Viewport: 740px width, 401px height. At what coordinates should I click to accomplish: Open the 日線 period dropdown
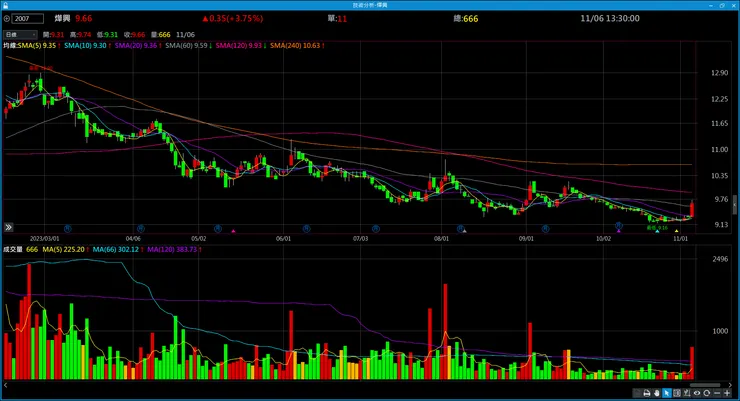click(x=20, y=34)
